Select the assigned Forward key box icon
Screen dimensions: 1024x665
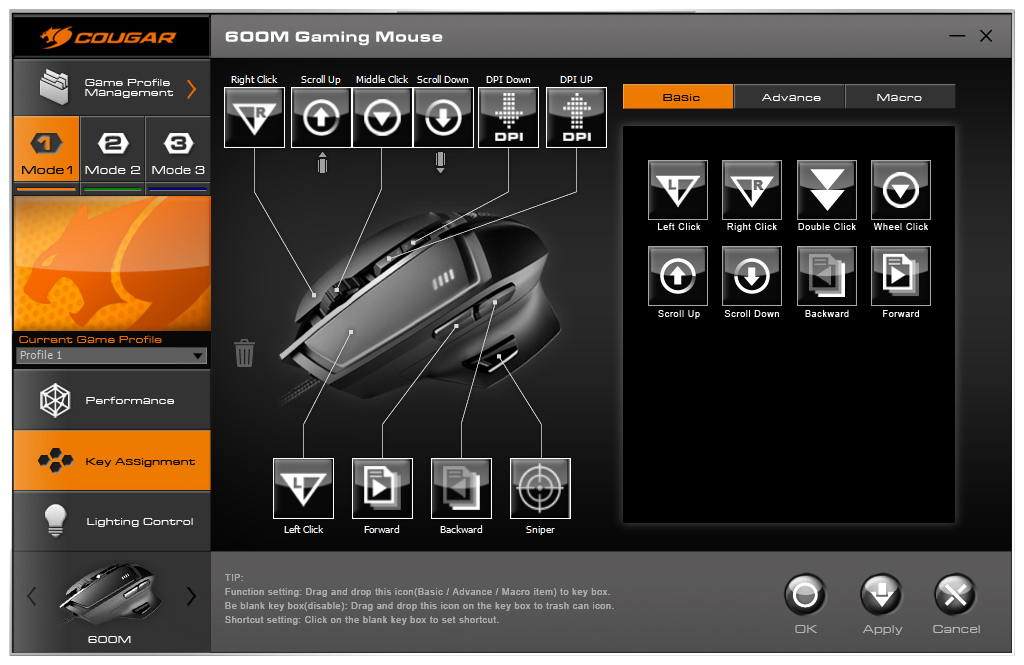click(x=382, y=488)
